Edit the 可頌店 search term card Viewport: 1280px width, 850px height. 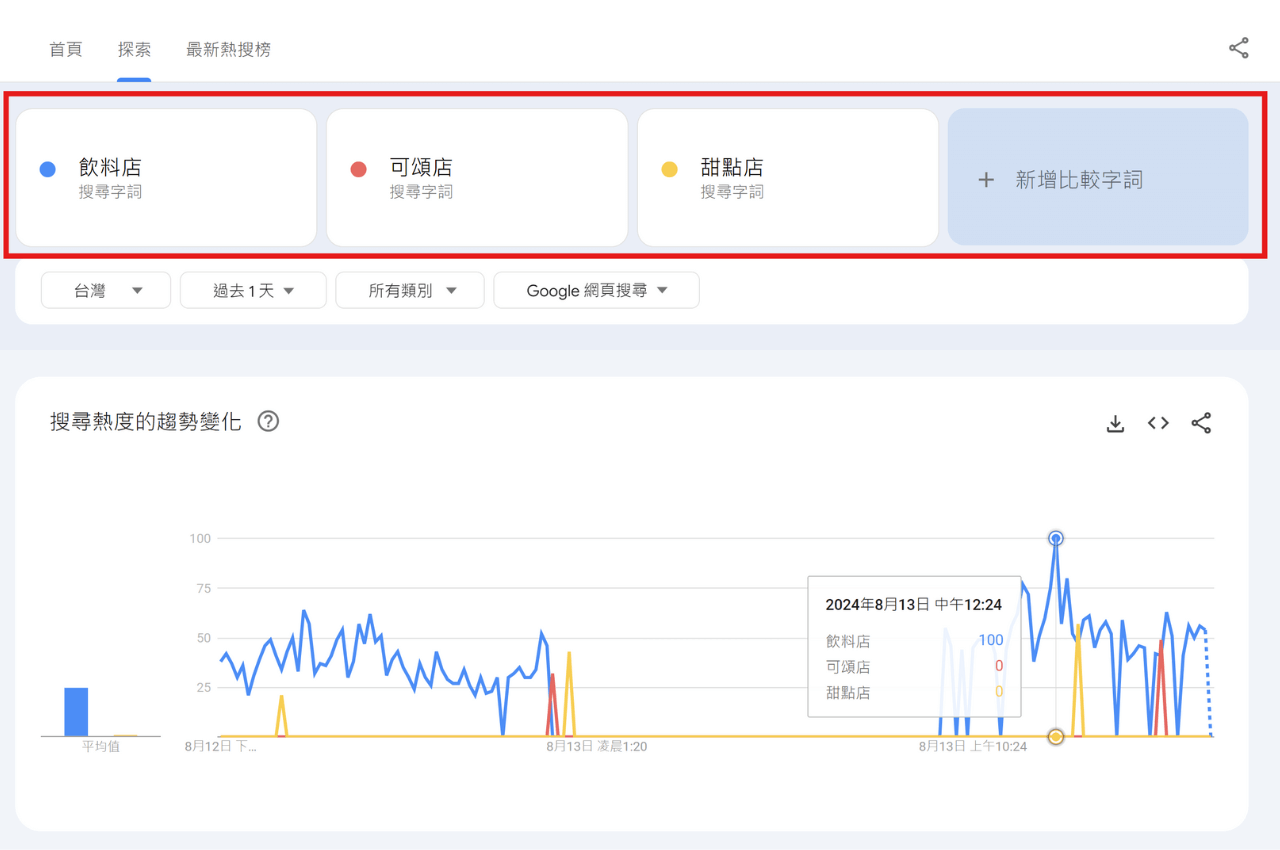click(477, 177)
